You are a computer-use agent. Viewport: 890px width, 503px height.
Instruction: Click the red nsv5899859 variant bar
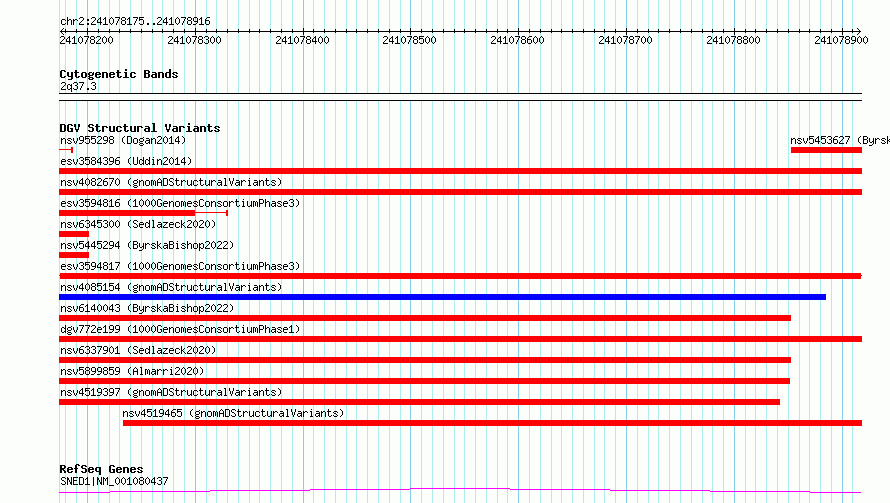click(x=425, y=381)
